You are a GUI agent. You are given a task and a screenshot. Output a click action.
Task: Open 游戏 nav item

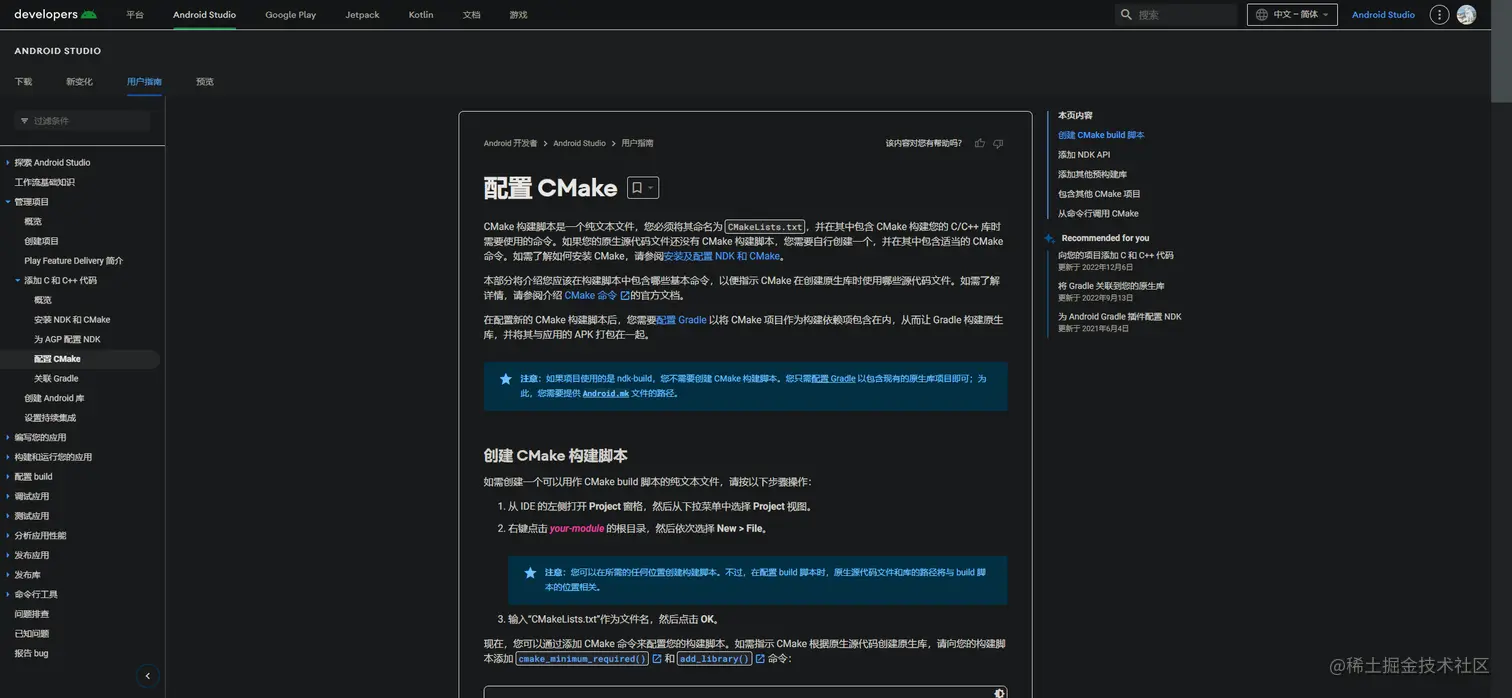click(x=518, y=15)
